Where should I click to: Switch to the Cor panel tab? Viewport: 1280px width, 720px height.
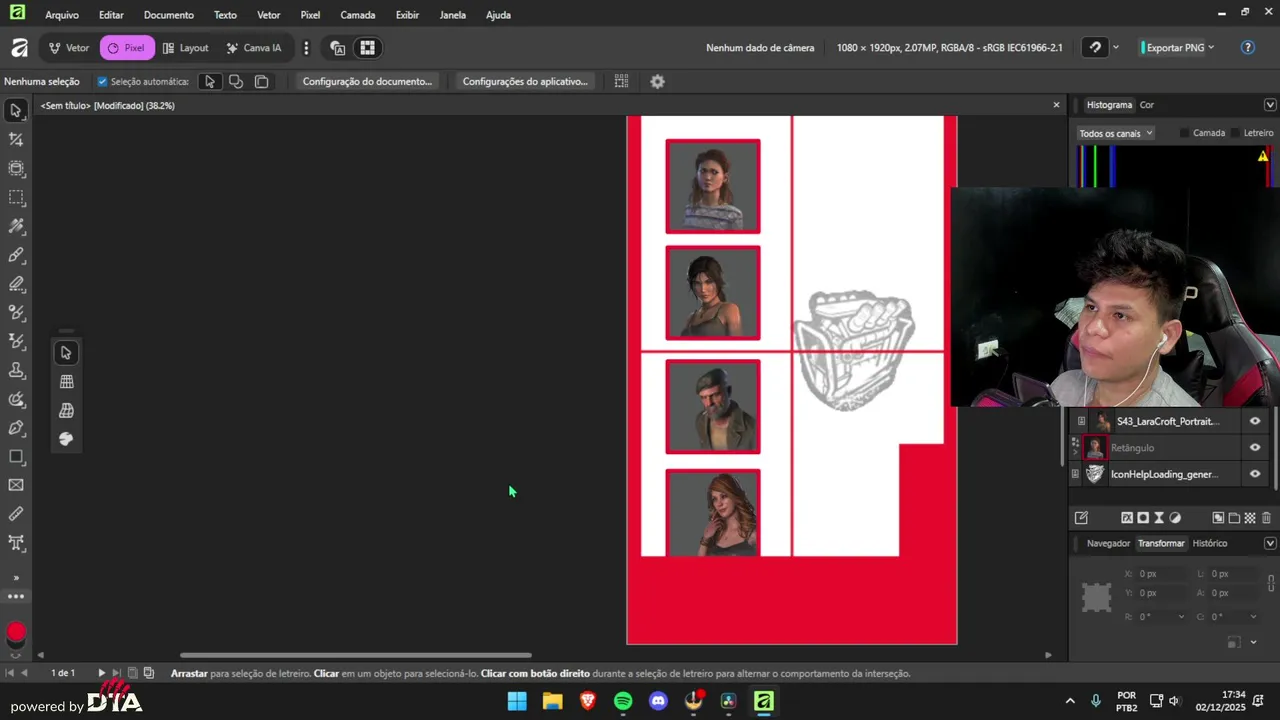(1147, 105)
